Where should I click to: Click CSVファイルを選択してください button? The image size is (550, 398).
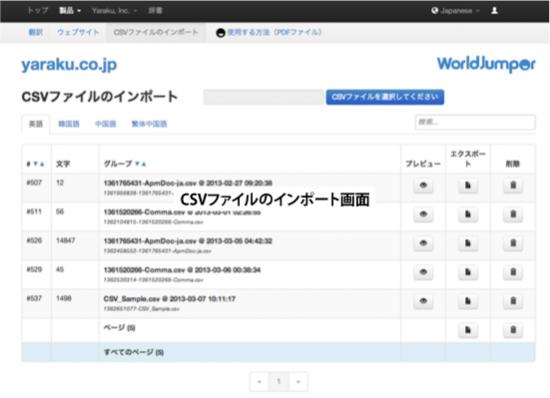coord(385,97)
